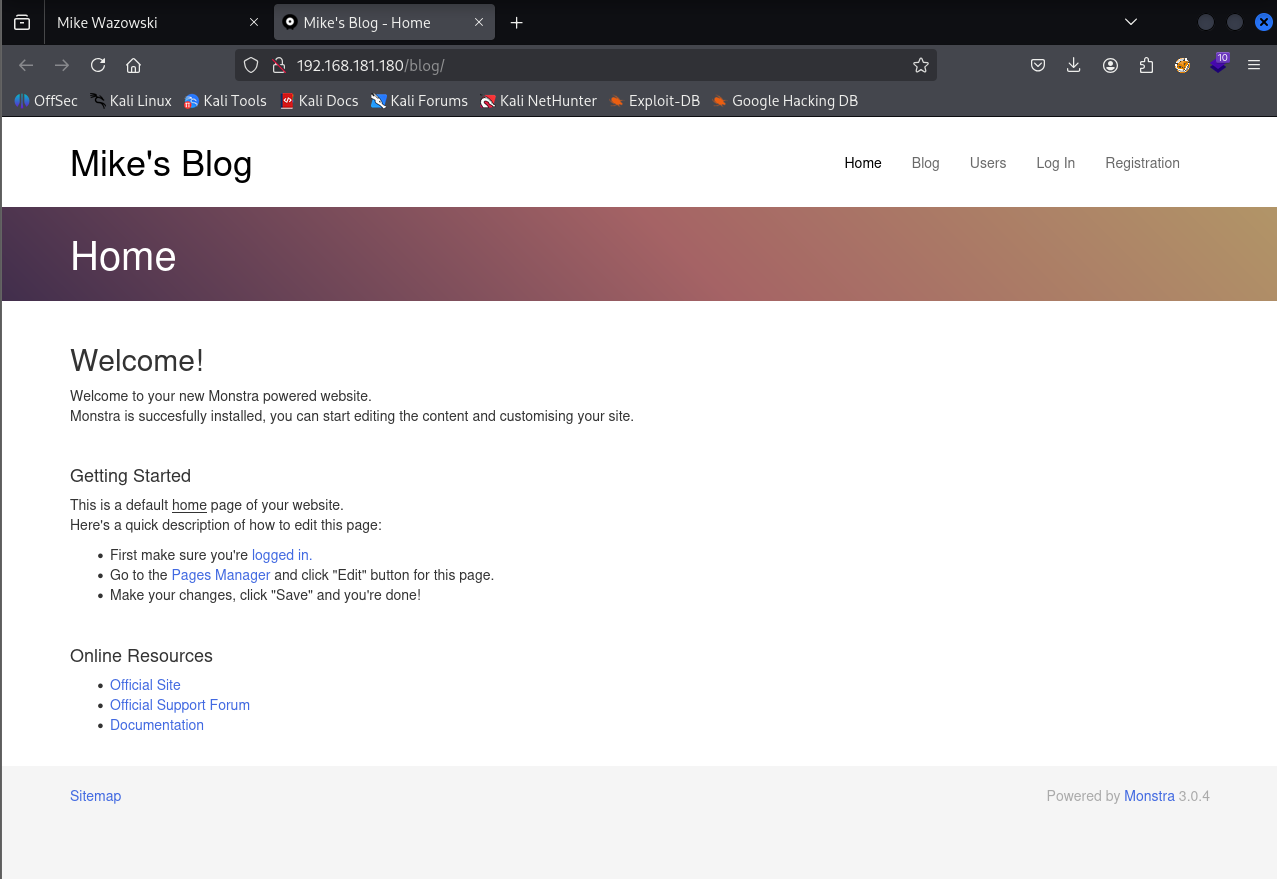This screenshot has width=1277, height=879.
Task: Open the Blog navigation item
Action: pos(925,163)
